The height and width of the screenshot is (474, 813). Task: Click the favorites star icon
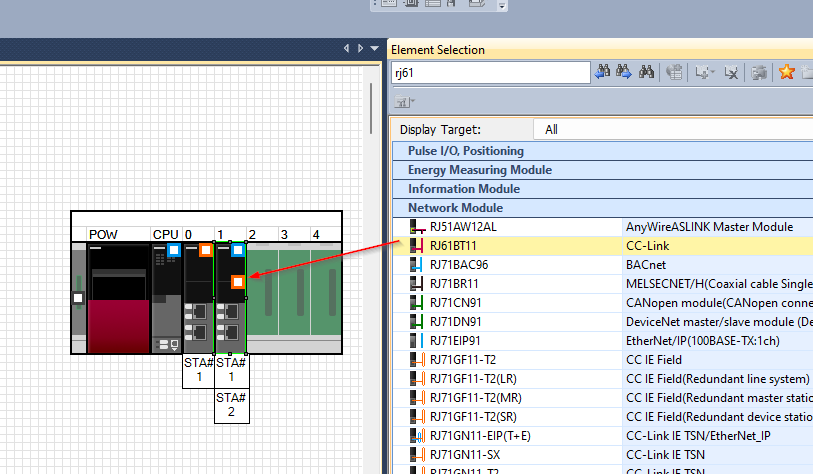pos(787,72)
